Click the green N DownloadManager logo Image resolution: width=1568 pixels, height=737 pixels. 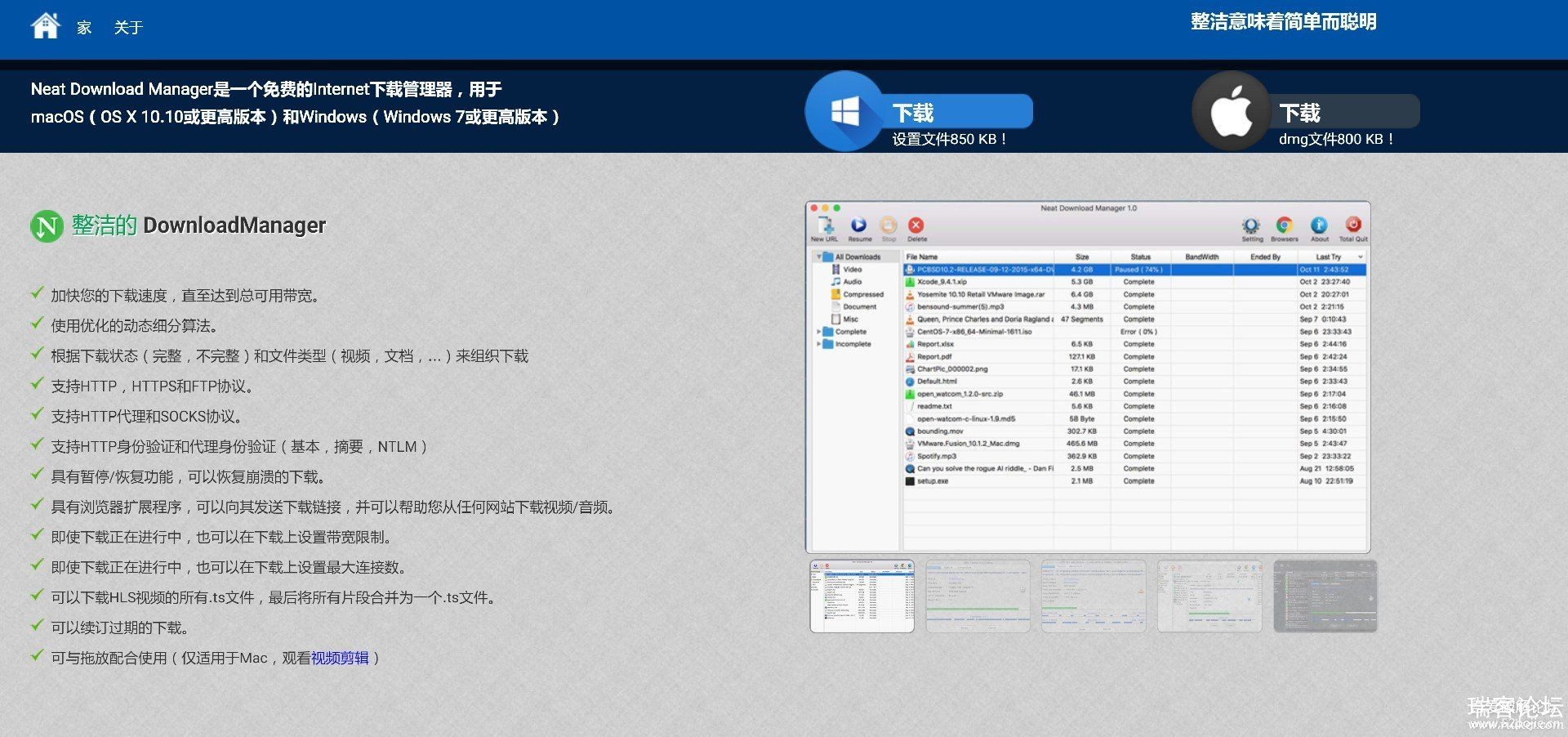click(47, 226)
